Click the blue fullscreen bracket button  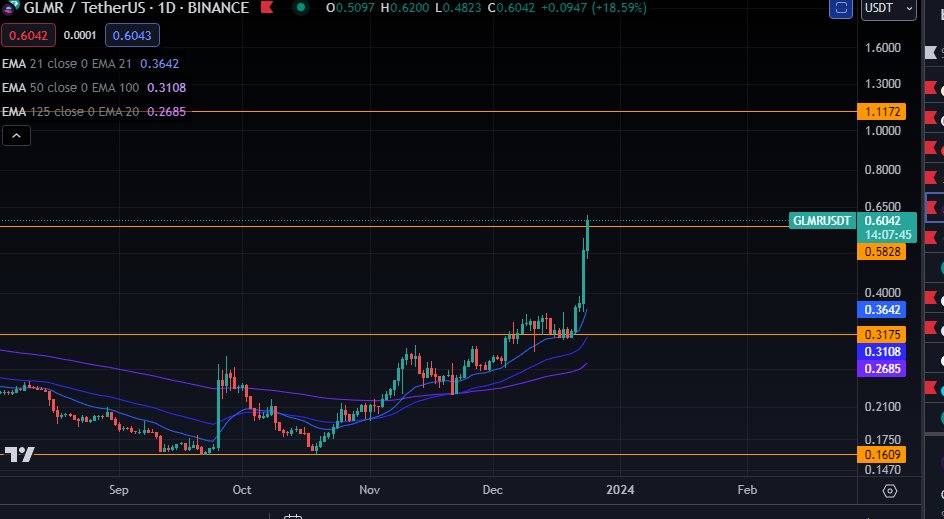[841, 8]
